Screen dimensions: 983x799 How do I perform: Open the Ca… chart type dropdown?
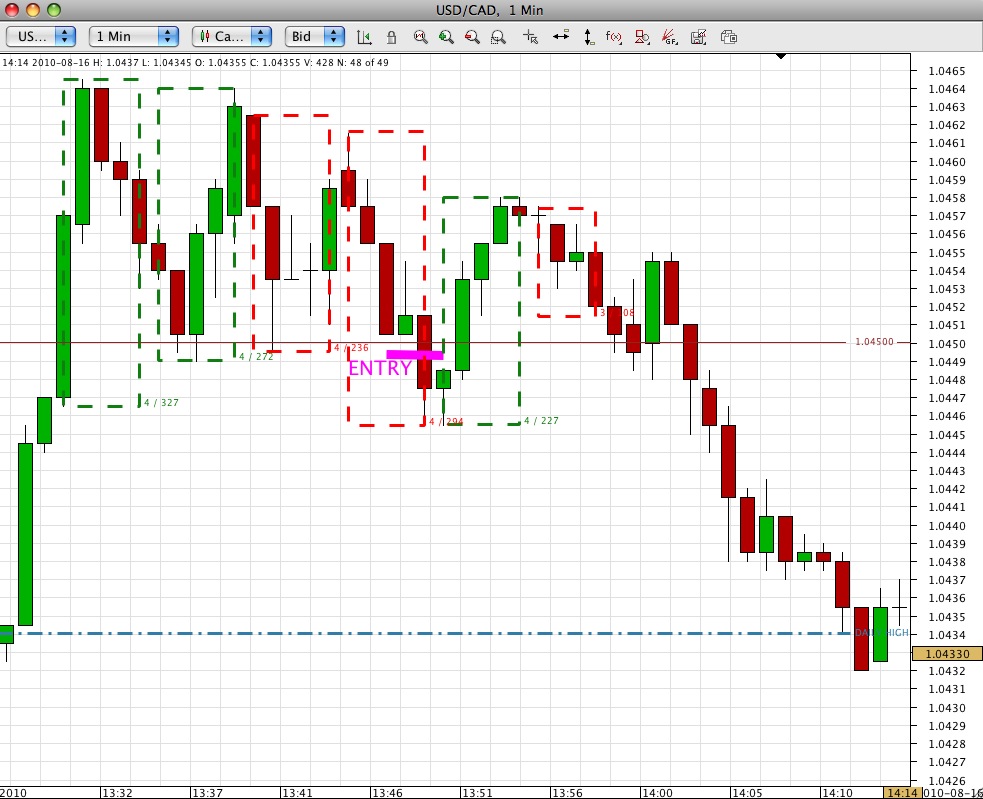point(231,36)
